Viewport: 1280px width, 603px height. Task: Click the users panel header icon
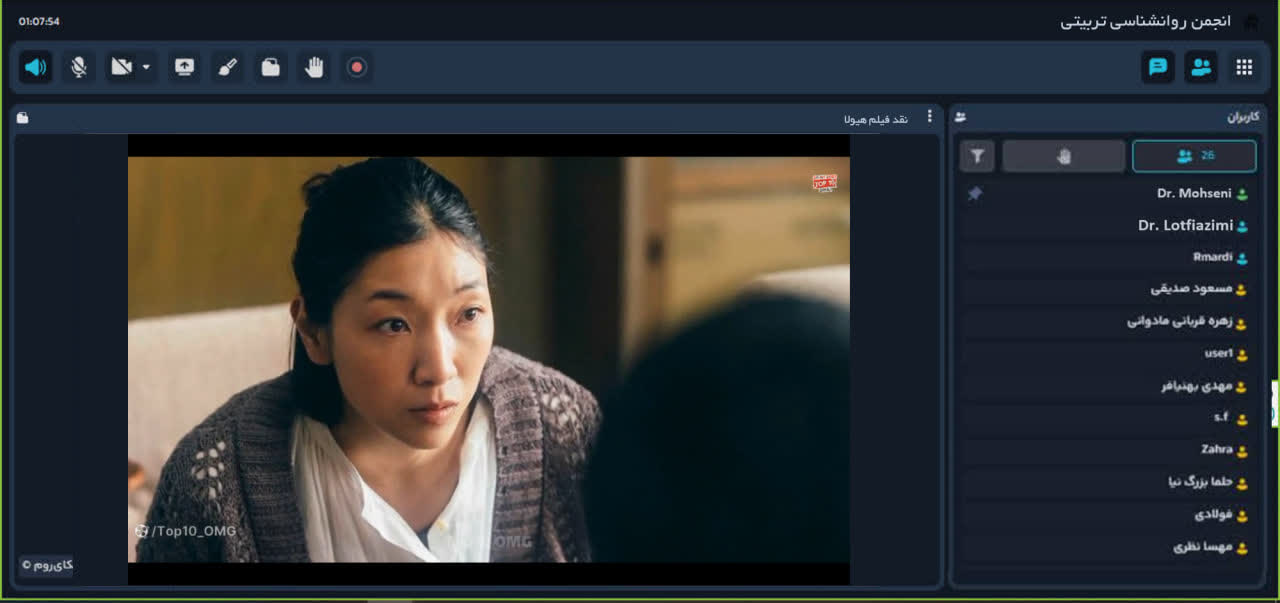(961, 117)
